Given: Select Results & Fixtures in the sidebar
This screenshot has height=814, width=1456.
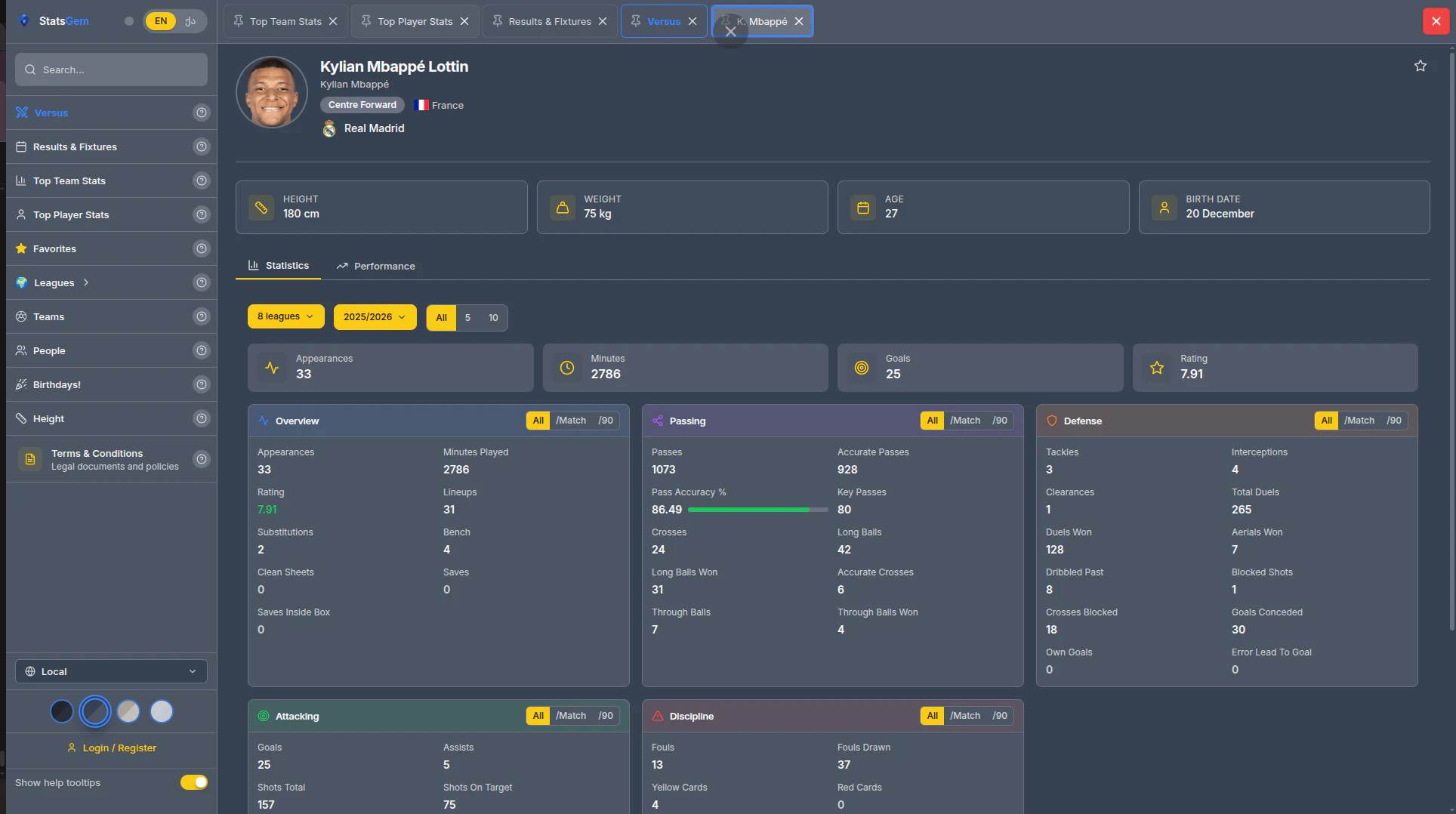Looking at the screenshot, I should coord(74,146).
